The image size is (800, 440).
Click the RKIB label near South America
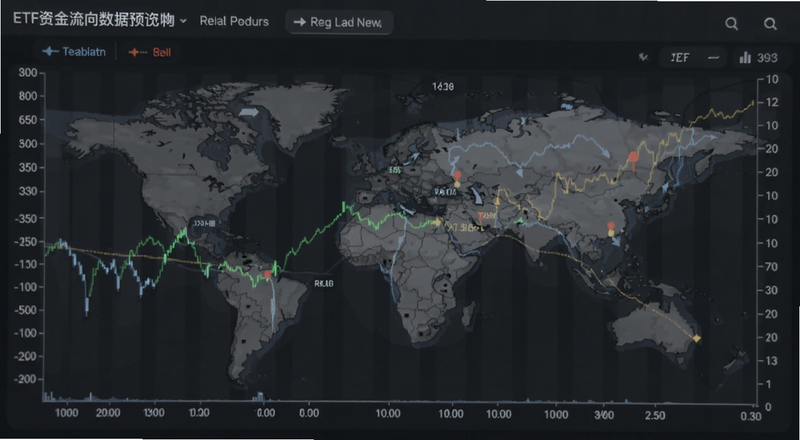point(324,283)
